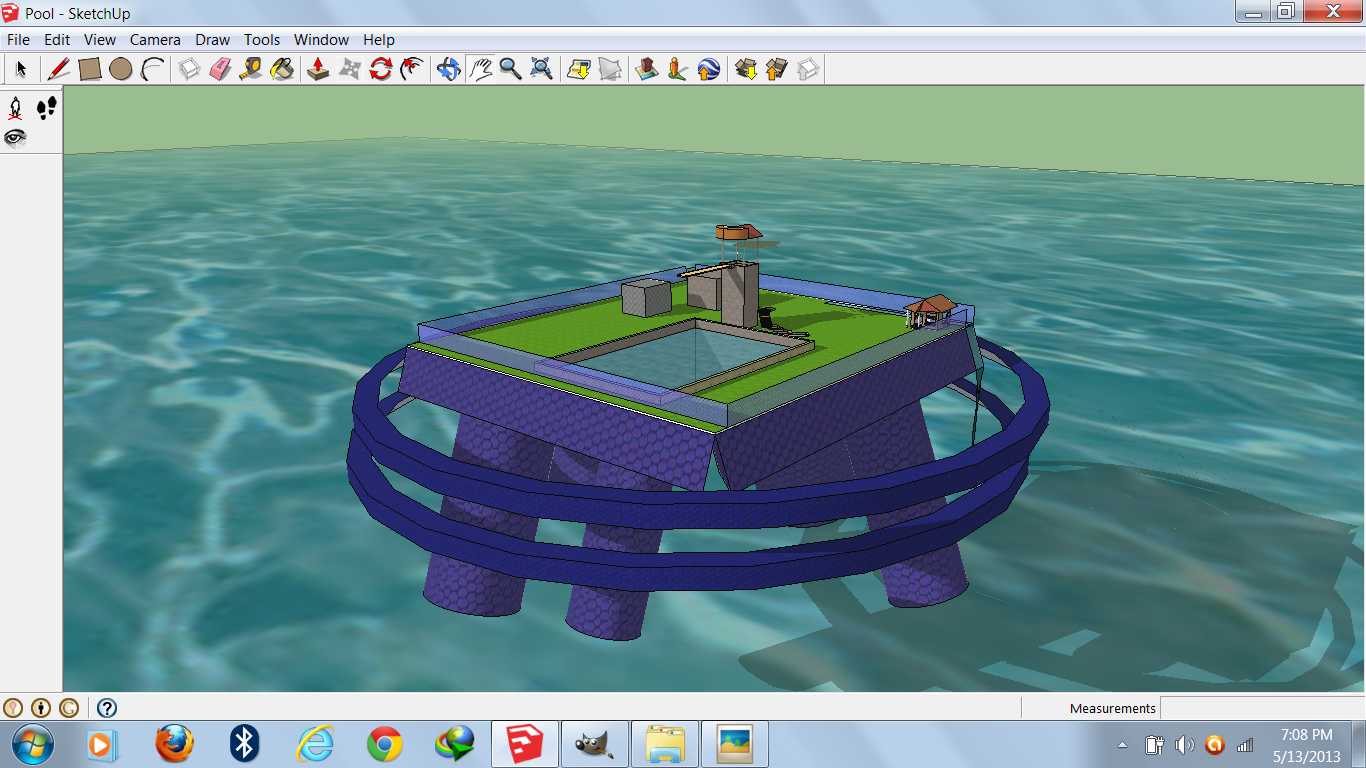
Task: Click the clock showing 7:08 PM
Action: [1306, 735]
